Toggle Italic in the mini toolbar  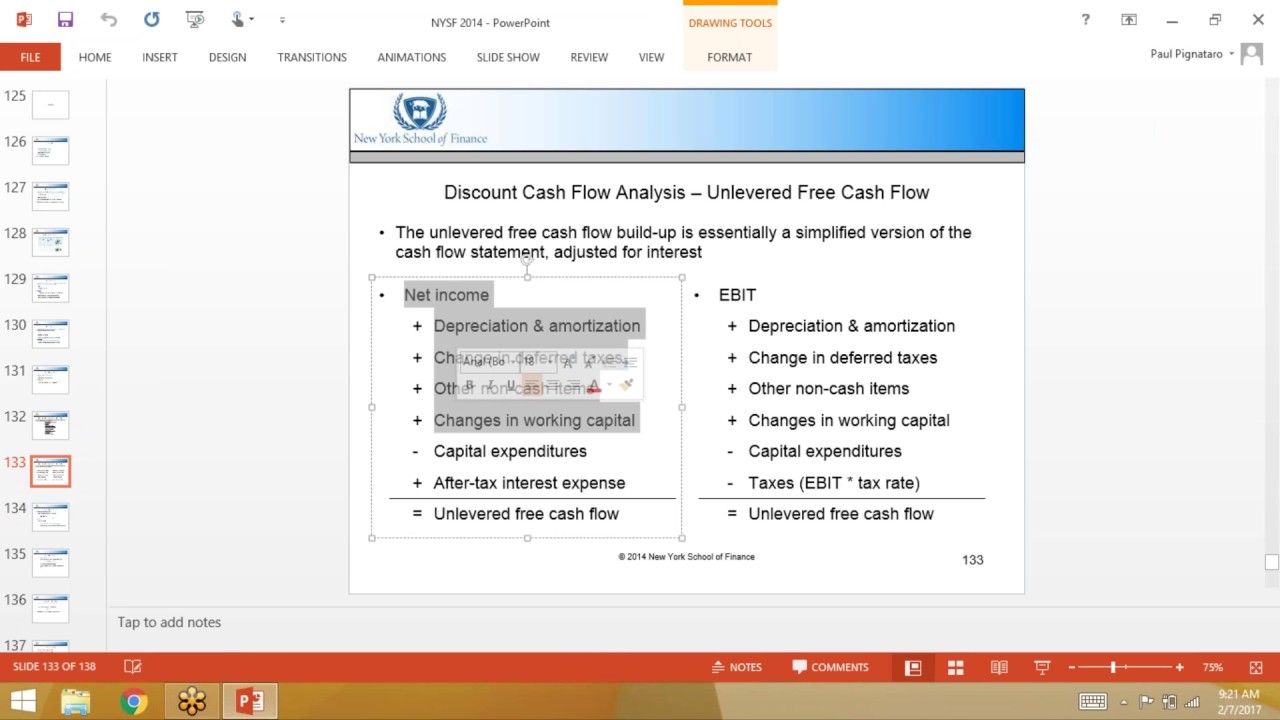[x=490, y=386]
